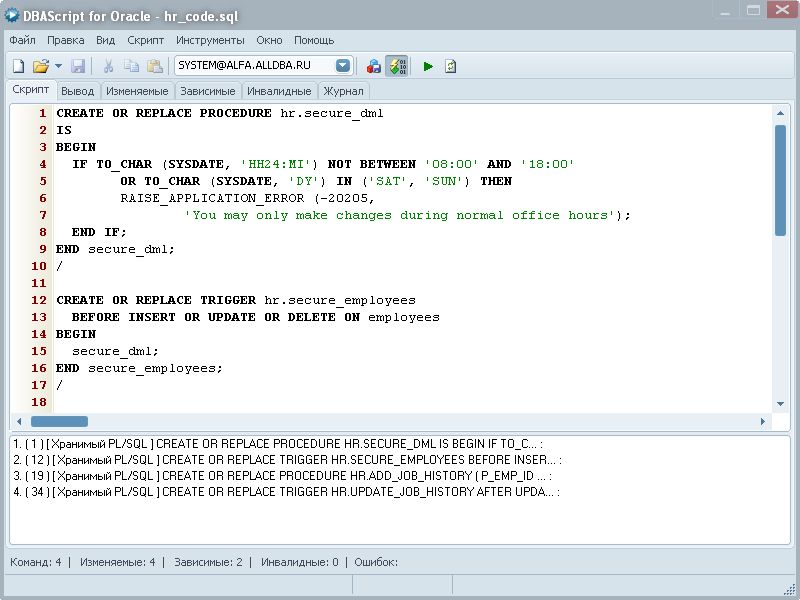This screenshot has height=600, width=800.
Task: Click the save diskette icon
Action: 78,66
